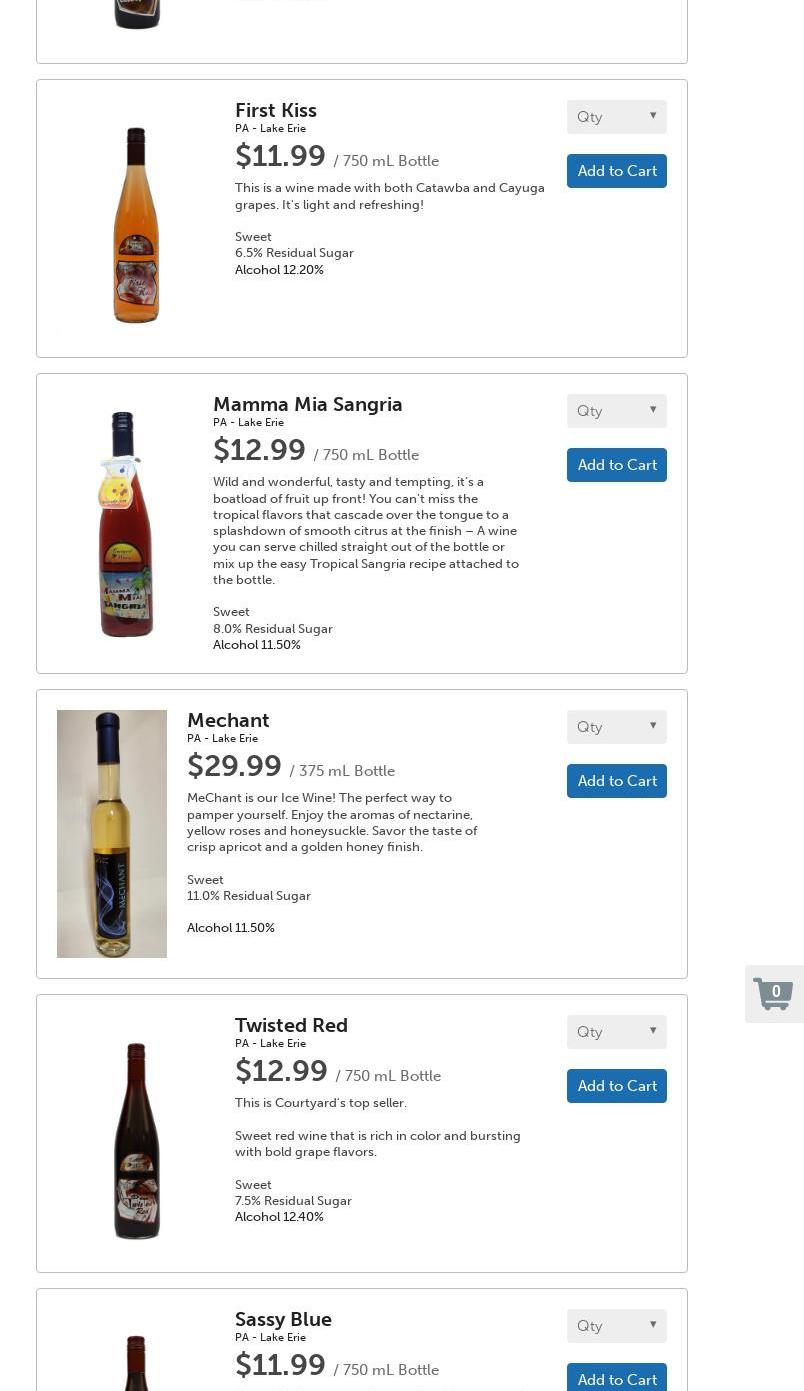Expand the Mechant quantity selector
Image resolution: width=804 pixels, height=1391 pixels.
pos(616,727)
